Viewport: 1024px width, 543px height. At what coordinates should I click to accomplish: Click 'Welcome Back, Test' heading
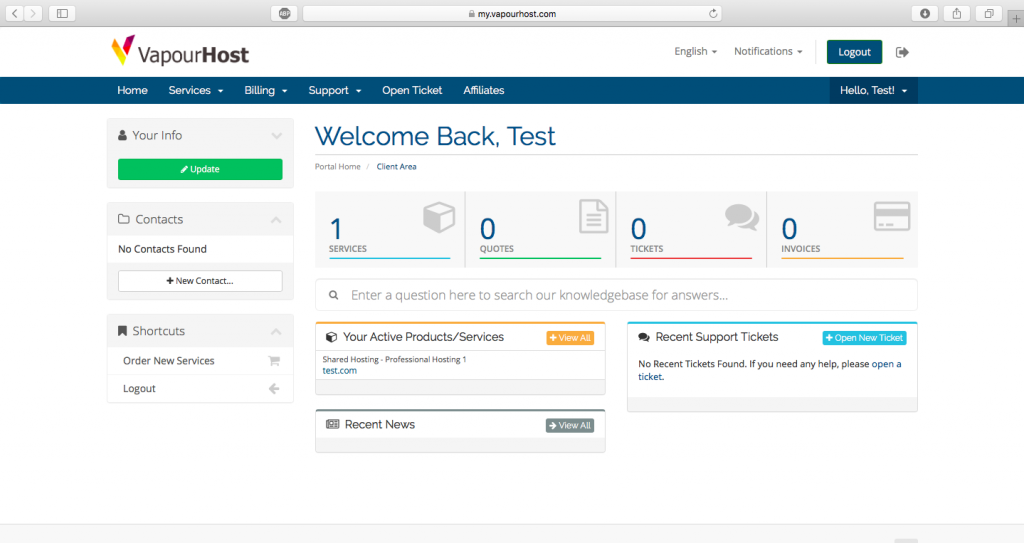click(436, 136)
